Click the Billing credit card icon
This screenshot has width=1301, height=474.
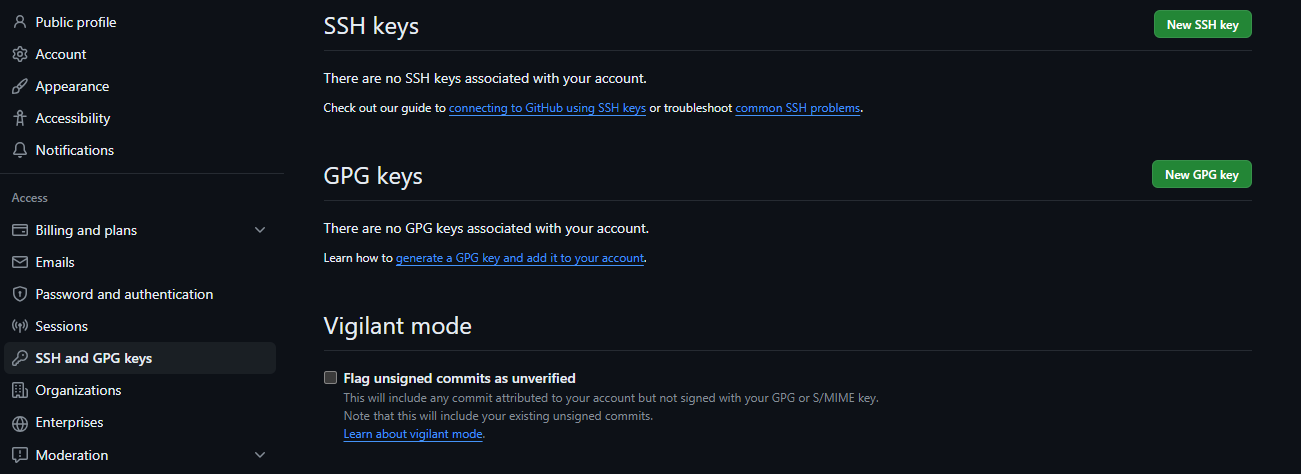(19, 230)
